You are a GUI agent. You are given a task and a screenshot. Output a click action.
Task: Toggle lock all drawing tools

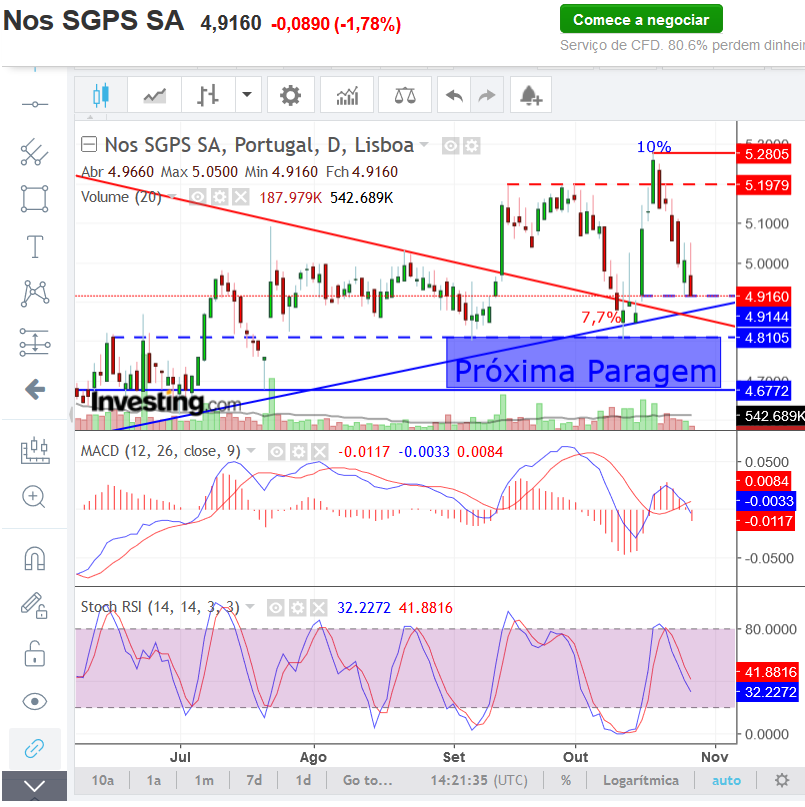[35, 654]
